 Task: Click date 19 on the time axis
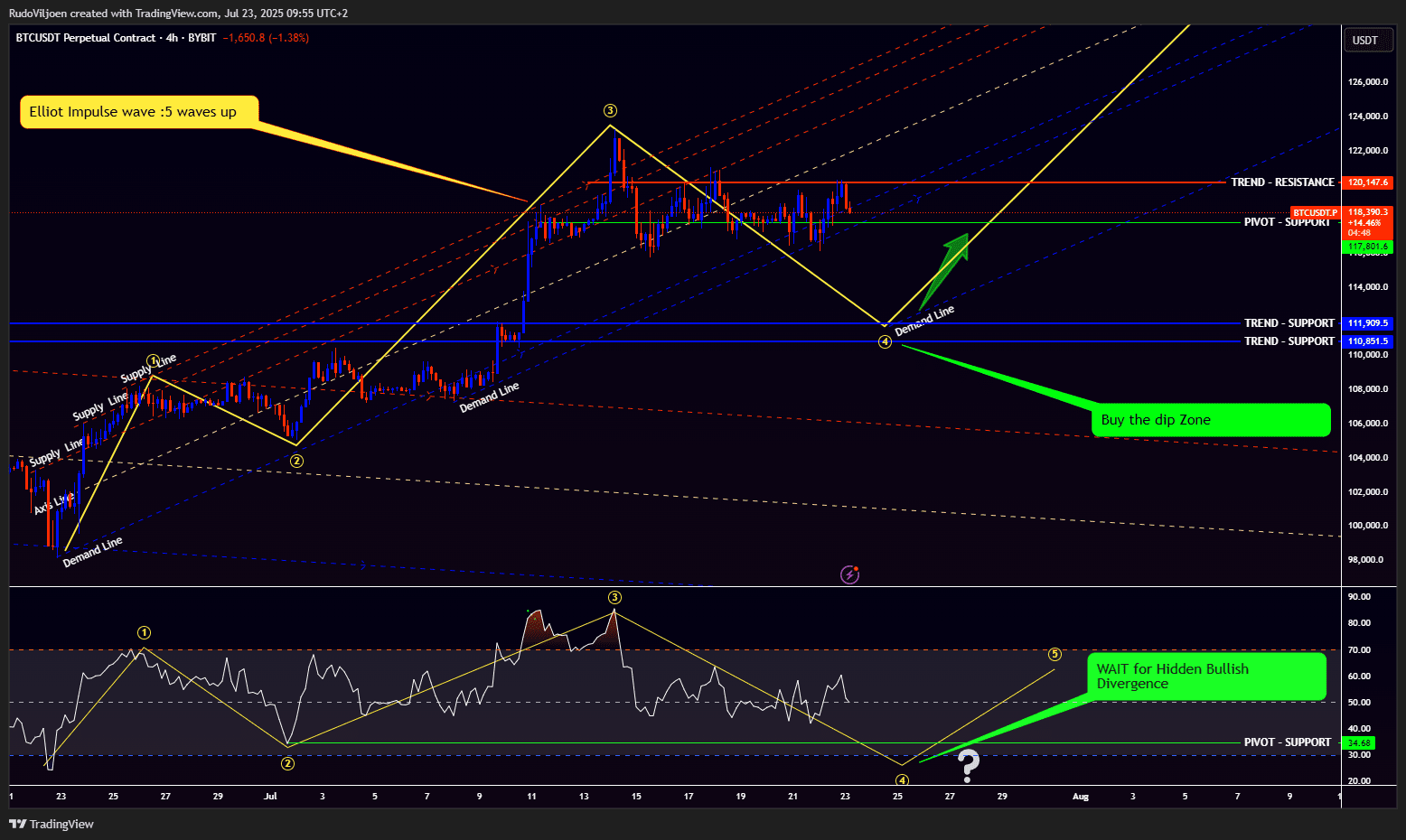point(741,797)
